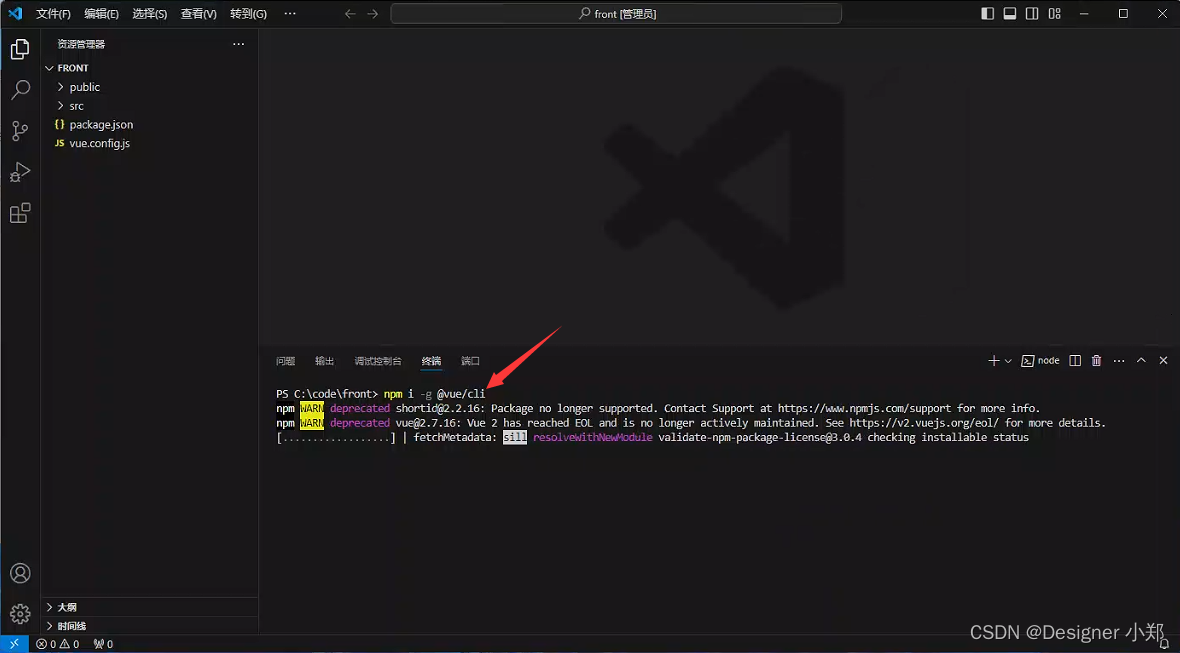The height and width of the screenshot is (653, 1180).
Task: Toggle the secondary side bar layout icon
Action: click(x=1032, y=14)
